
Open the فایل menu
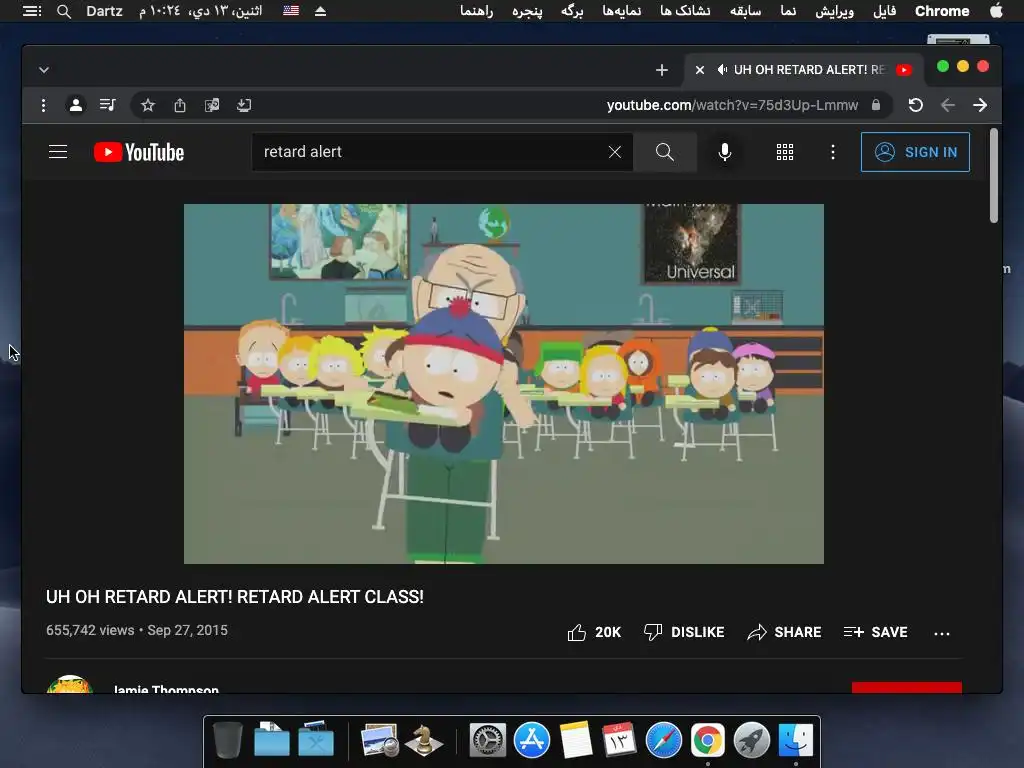pyautogui.click(x=884, y=11)
